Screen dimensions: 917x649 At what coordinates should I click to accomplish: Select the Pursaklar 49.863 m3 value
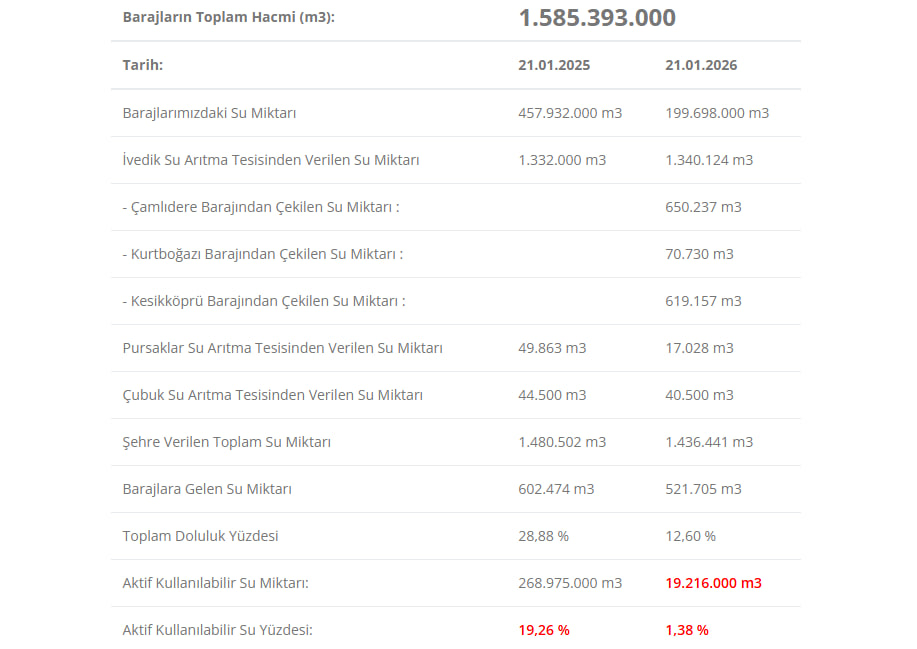pos(552,348)
